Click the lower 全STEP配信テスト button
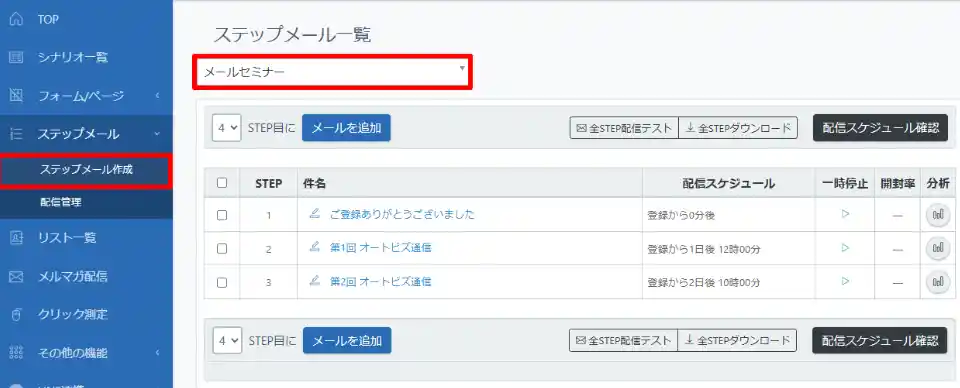This screenshot has width=960, height=388. click(623, 340)
